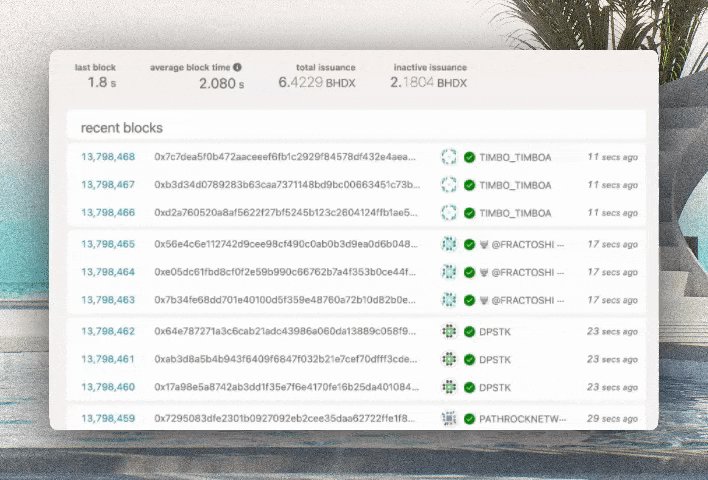
Task: Open block number 13,798,467
Action: (x=108, y=185)
